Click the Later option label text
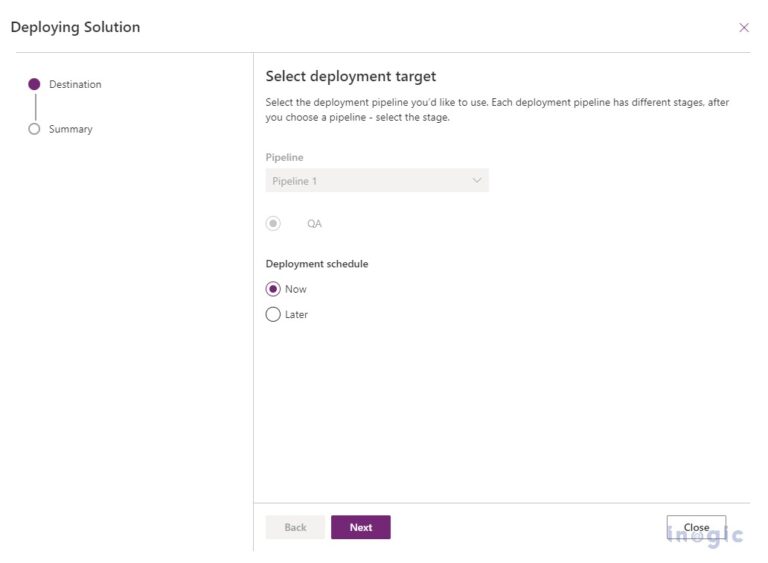 [297, 314]
